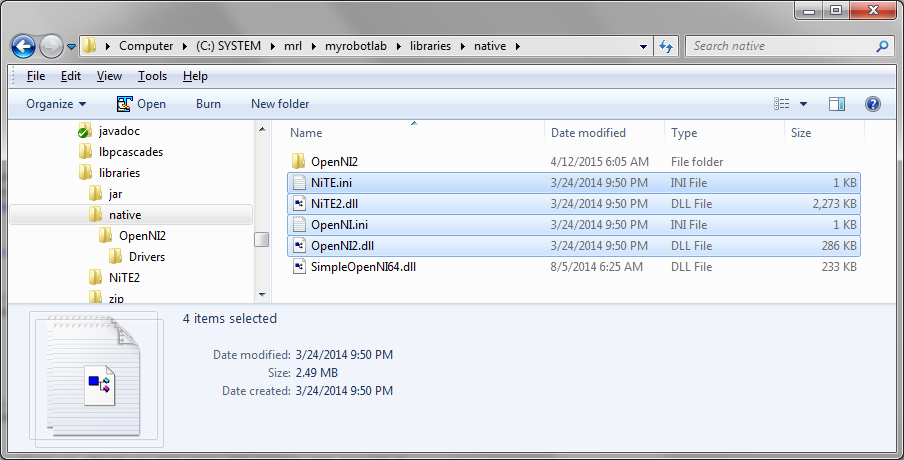Click the Forward navigation arrow
The width and height of the screenshot is (904, 460).
(51, 47)
